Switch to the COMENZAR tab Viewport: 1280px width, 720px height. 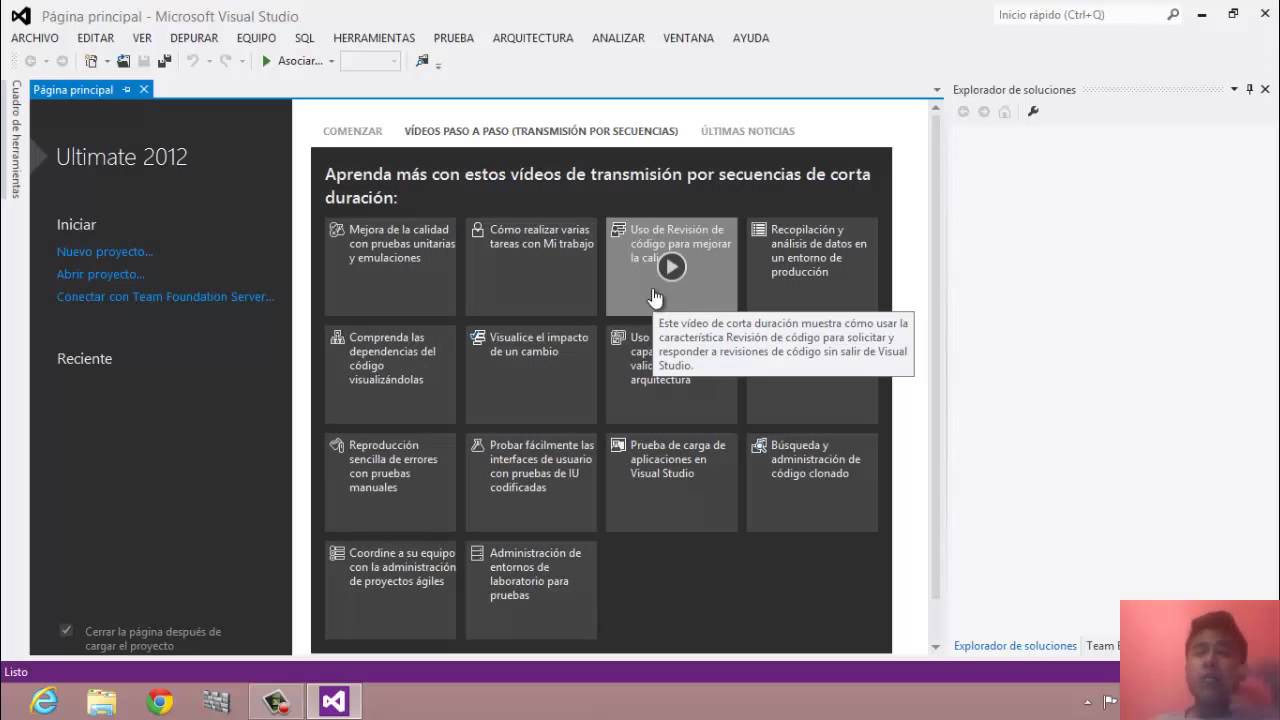(352, 131)
